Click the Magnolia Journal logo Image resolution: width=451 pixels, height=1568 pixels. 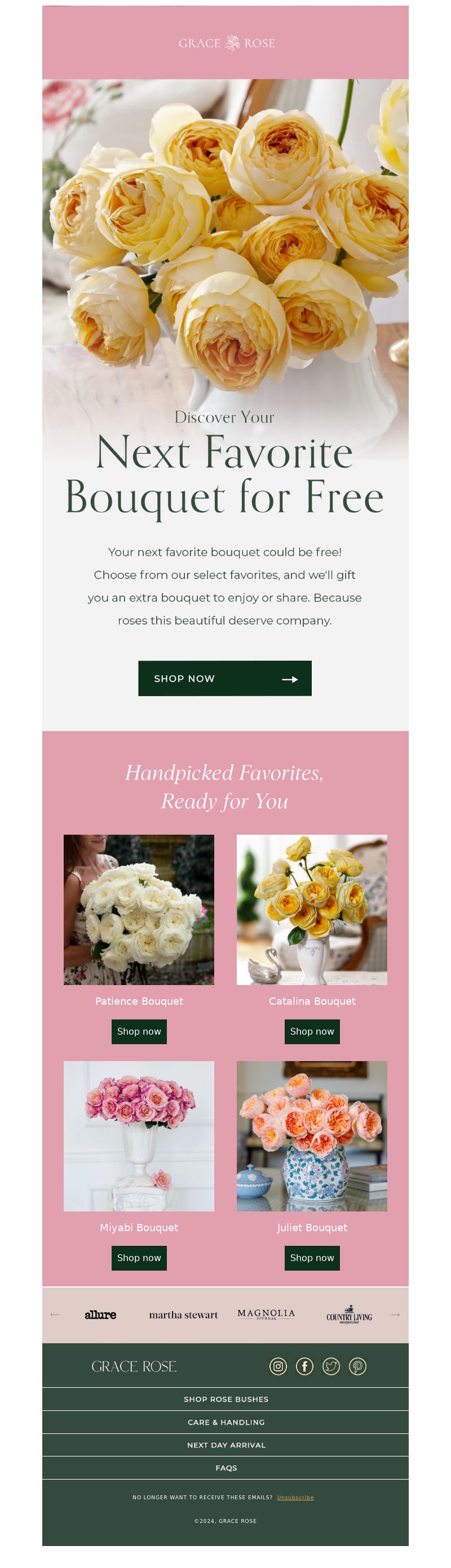[266, 1315]
